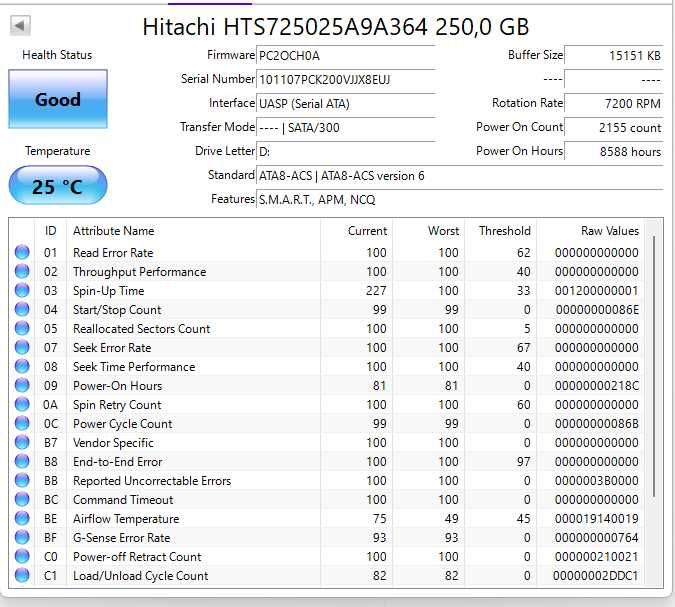Click the status orb for Reported Uncorrectable Errors
The height and width of the screenshot is (607, 675).
(x=22, y=480)
